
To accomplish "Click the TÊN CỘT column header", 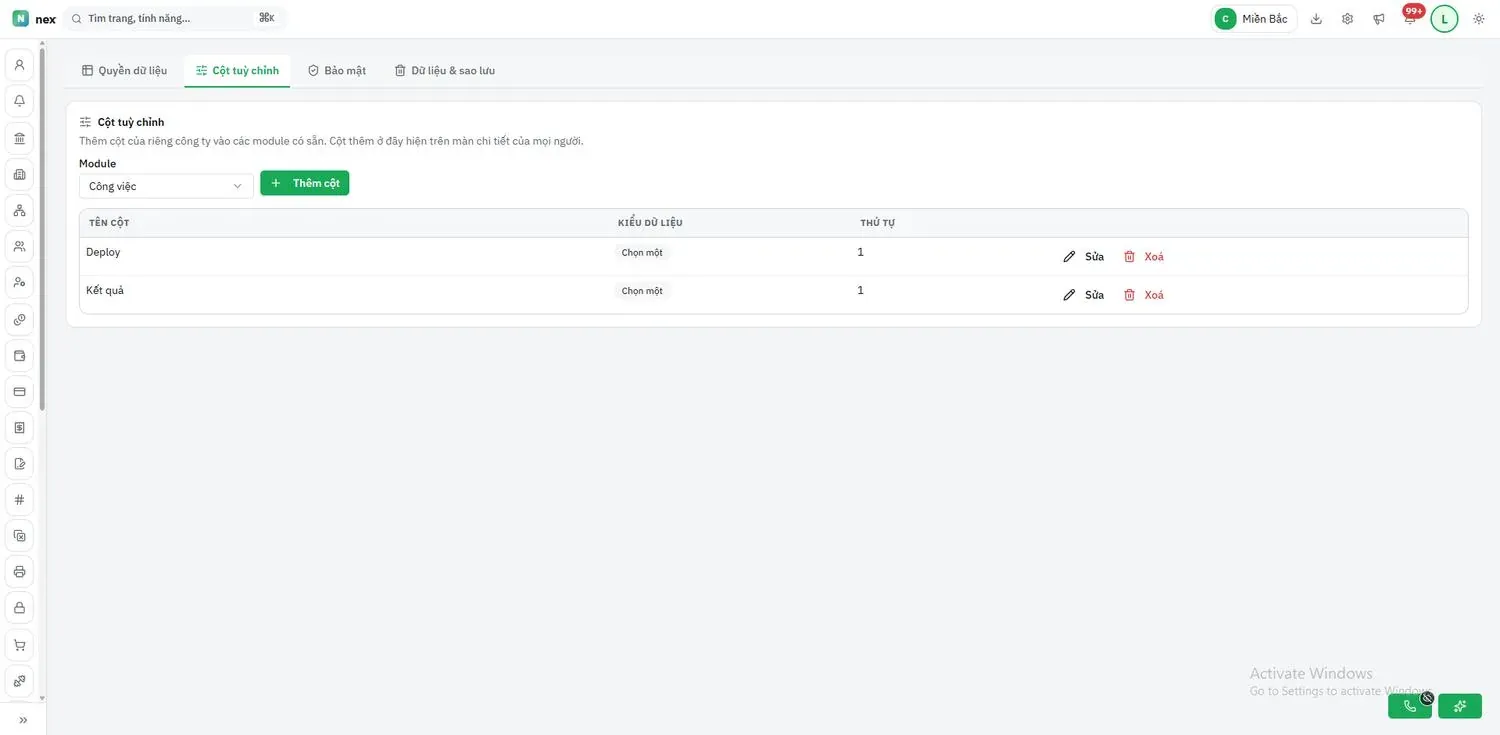I will click(x=109, y=223).
